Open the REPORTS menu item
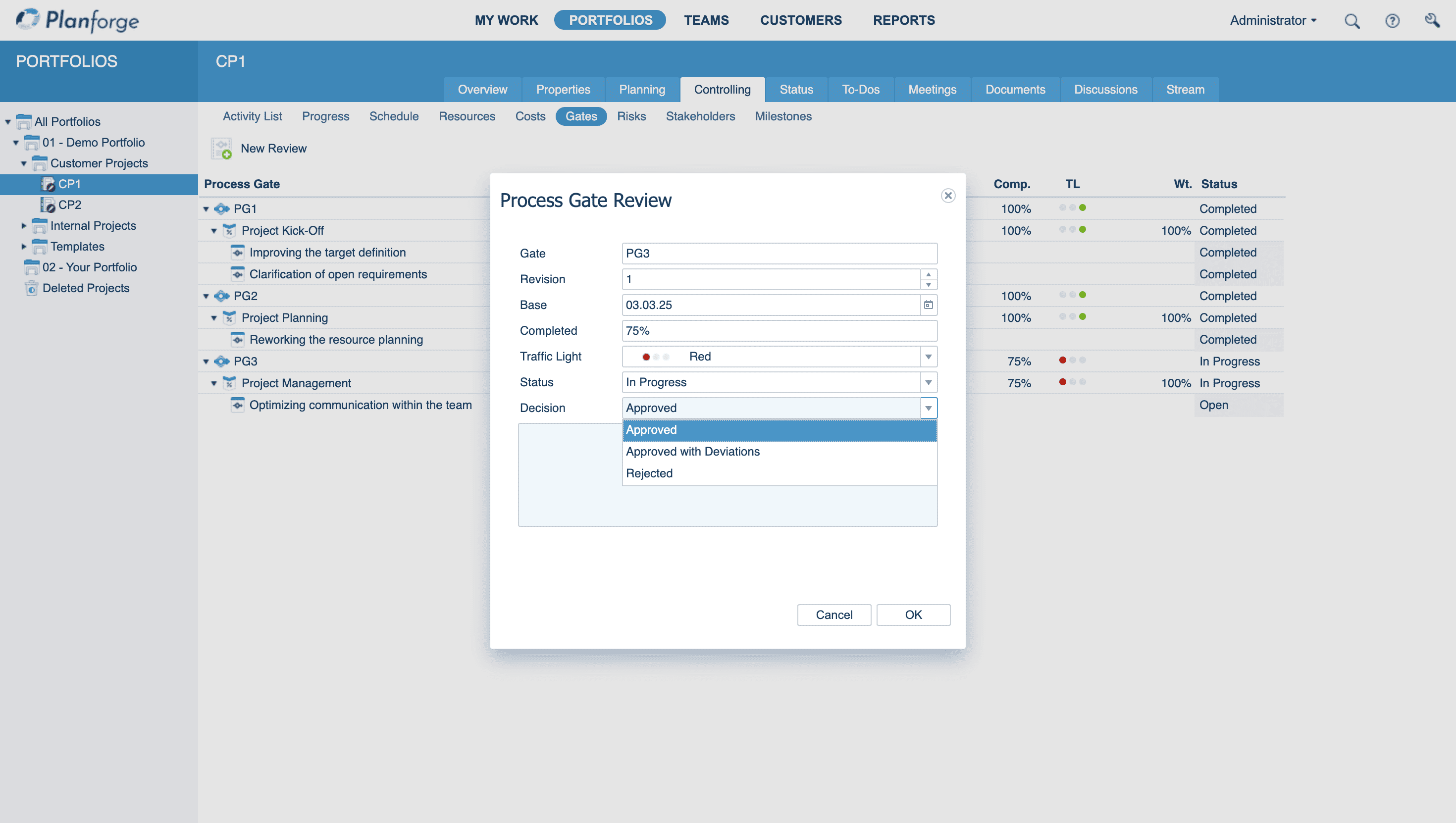 [903, 20]
